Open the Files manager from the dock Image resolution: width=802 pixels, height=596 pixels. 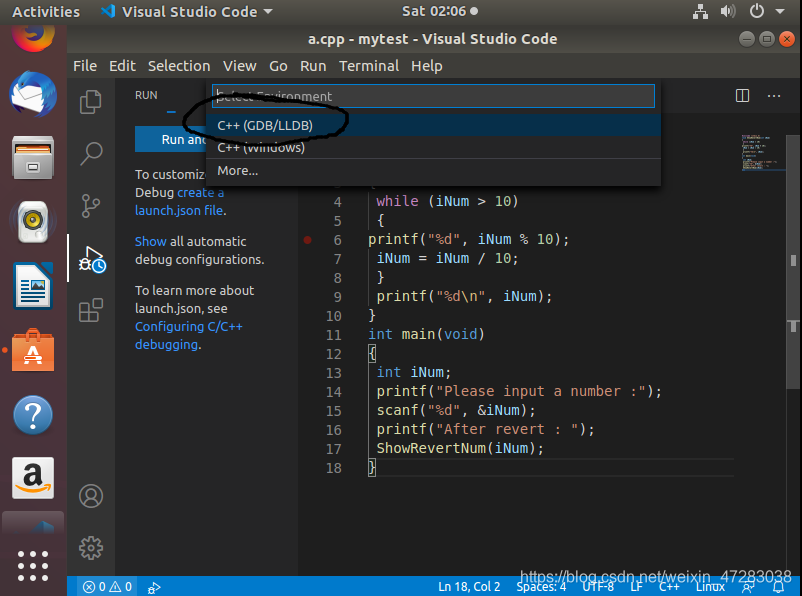tap(33, 158)
